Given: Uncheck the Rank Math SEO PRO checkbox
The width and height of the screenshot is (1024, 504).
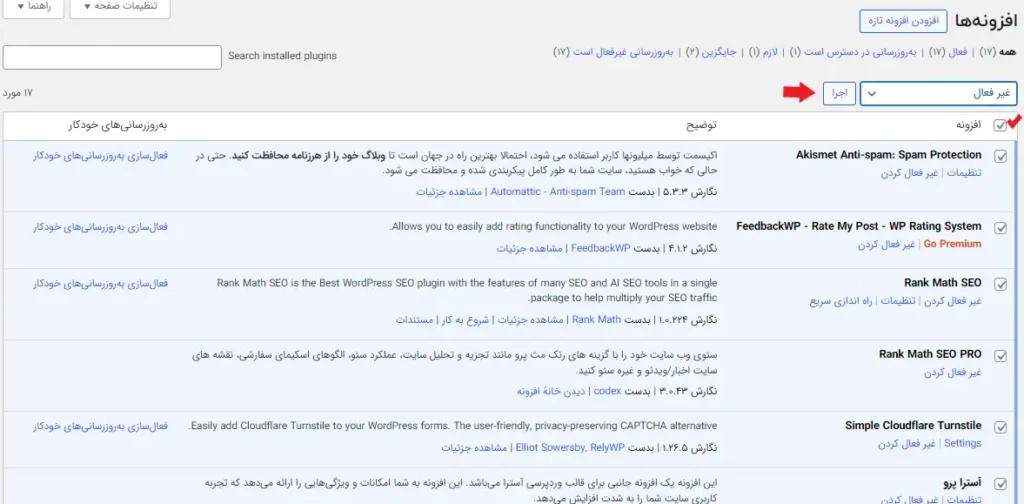Looking at the screenshot, I should pyautogui.click(x=1000, y=356).
